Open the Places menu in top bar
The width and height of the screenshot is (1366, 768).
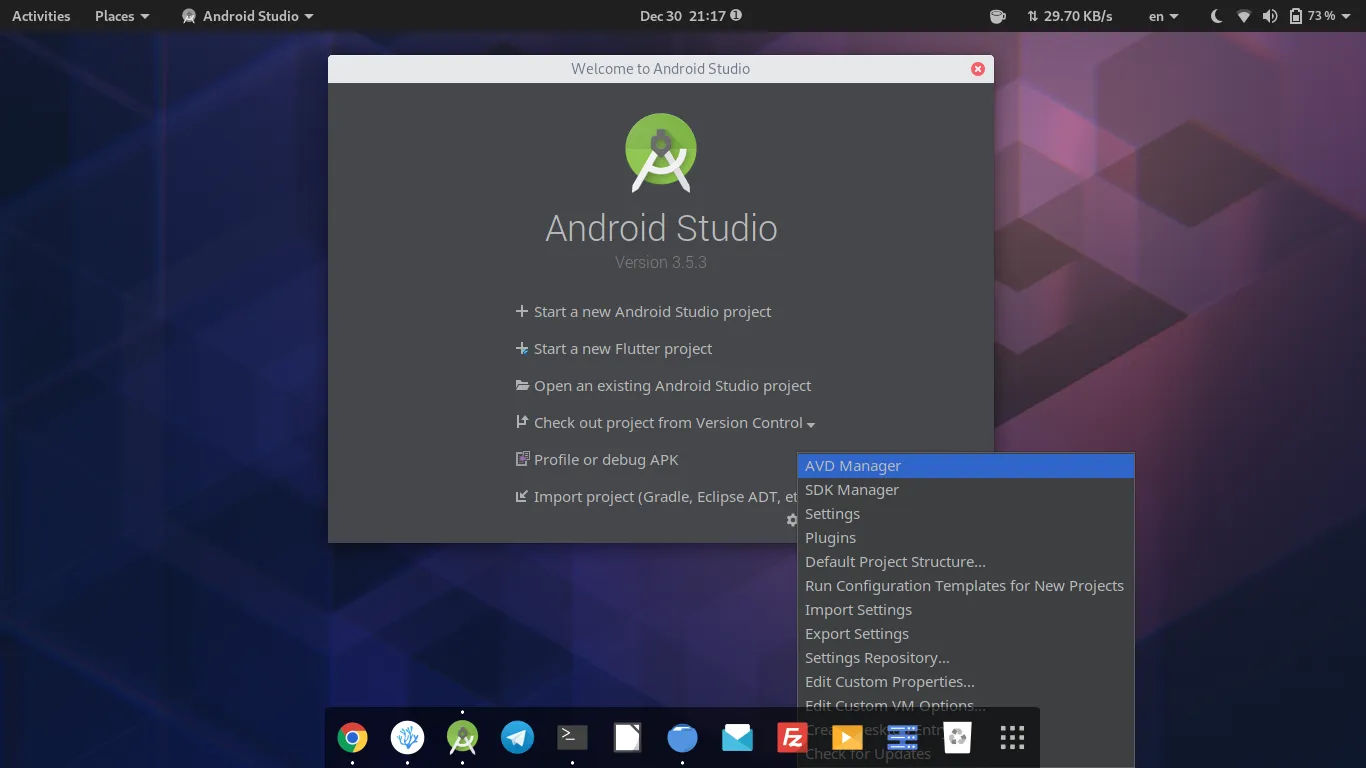pyautogui.click(x=122, y=16)
